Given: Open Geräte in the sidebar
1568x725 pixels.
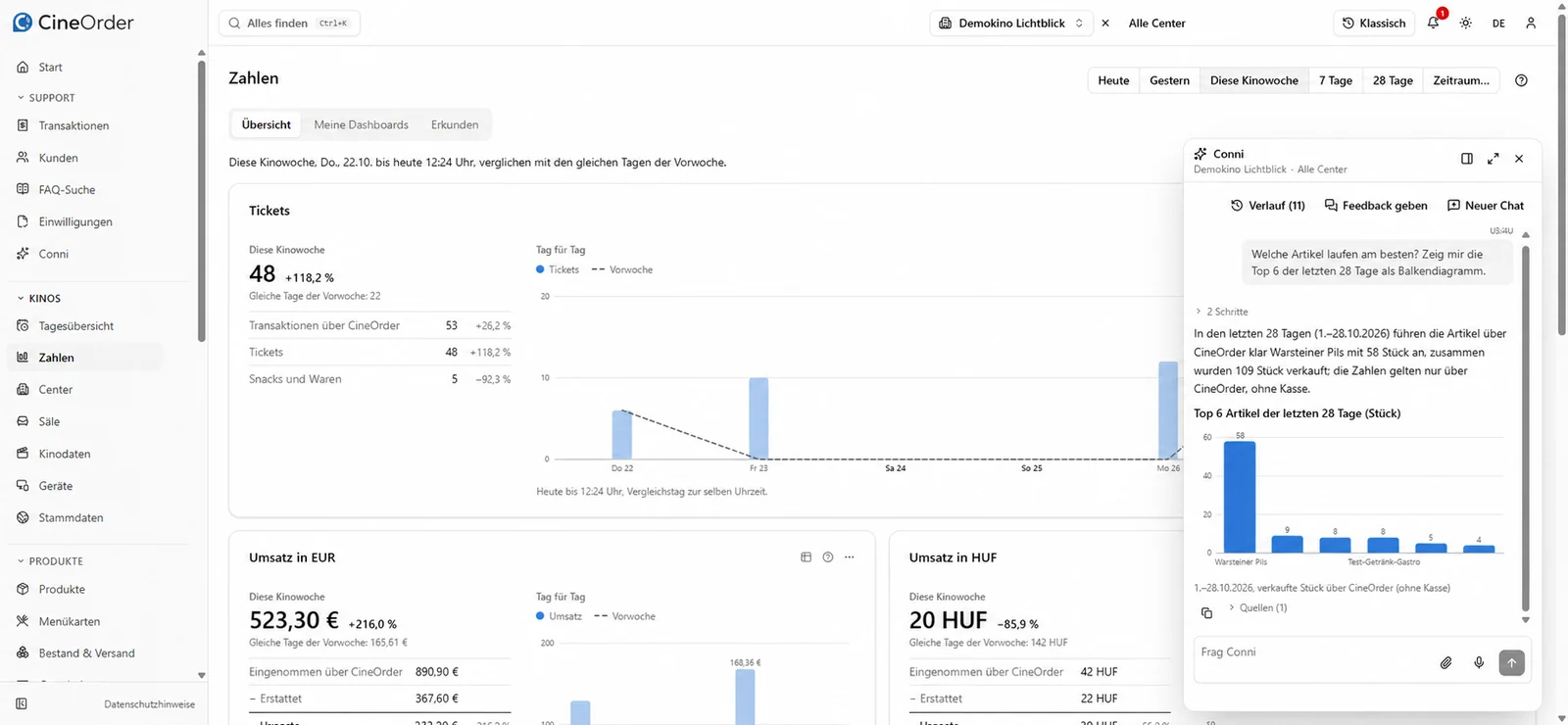Looking at the screenshot, I should click(55, 486).
